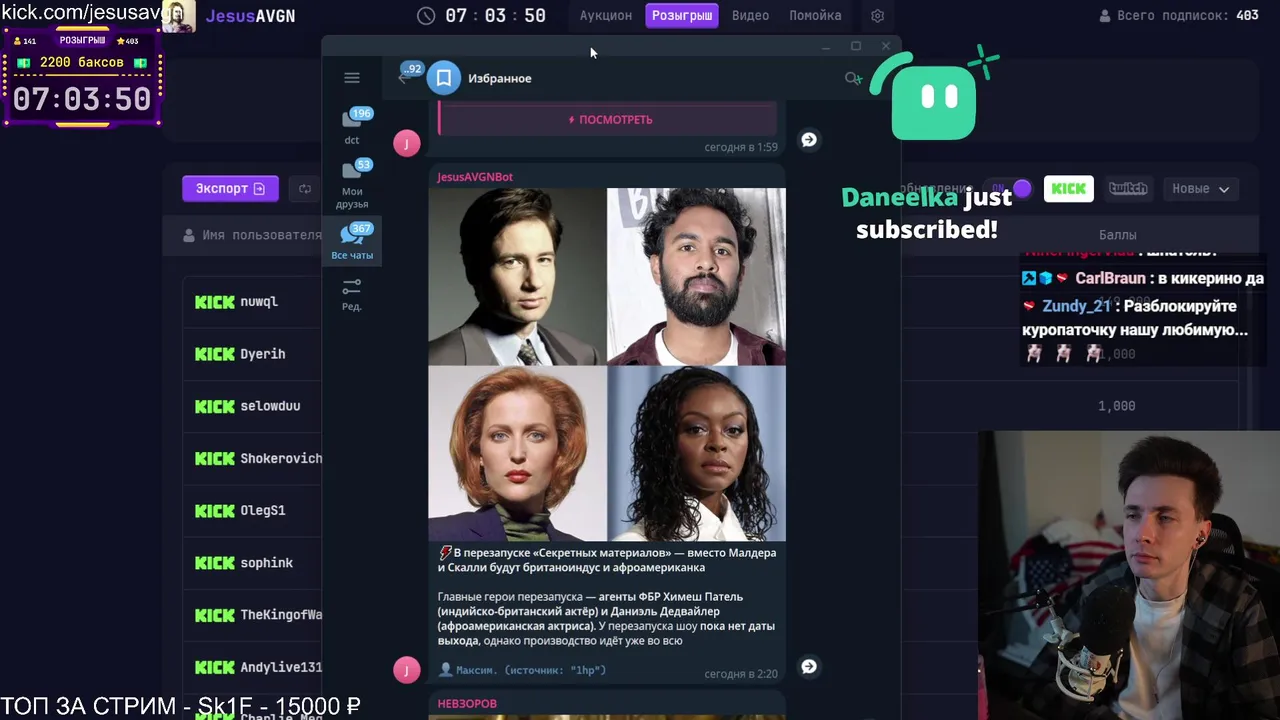Image resolution: width=1280 pixels, height=720 pixels.
Task: Open the Telegram hamburger menu
Action: tap(352, 78)
